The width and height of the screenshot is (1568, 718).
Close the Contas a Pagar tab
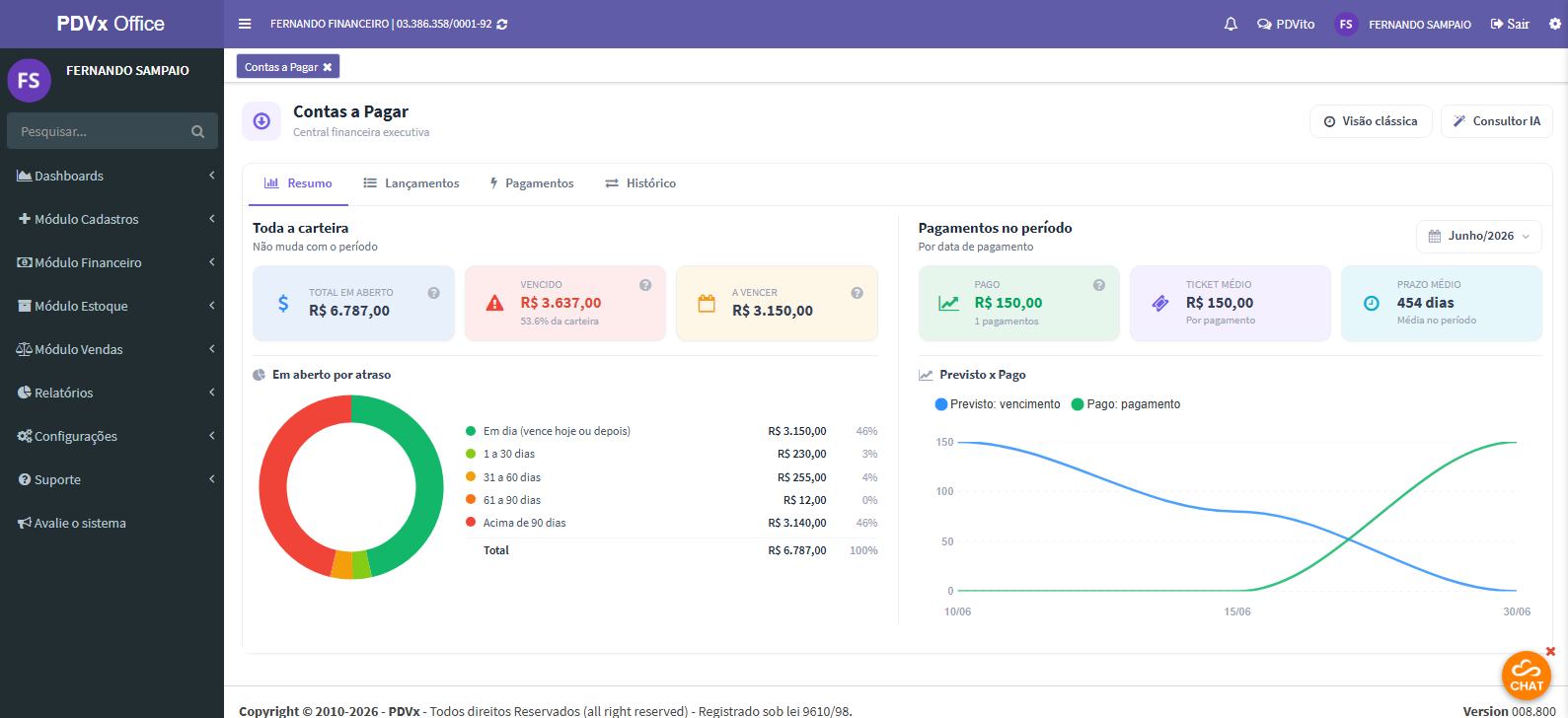click(x=328, y=67)
